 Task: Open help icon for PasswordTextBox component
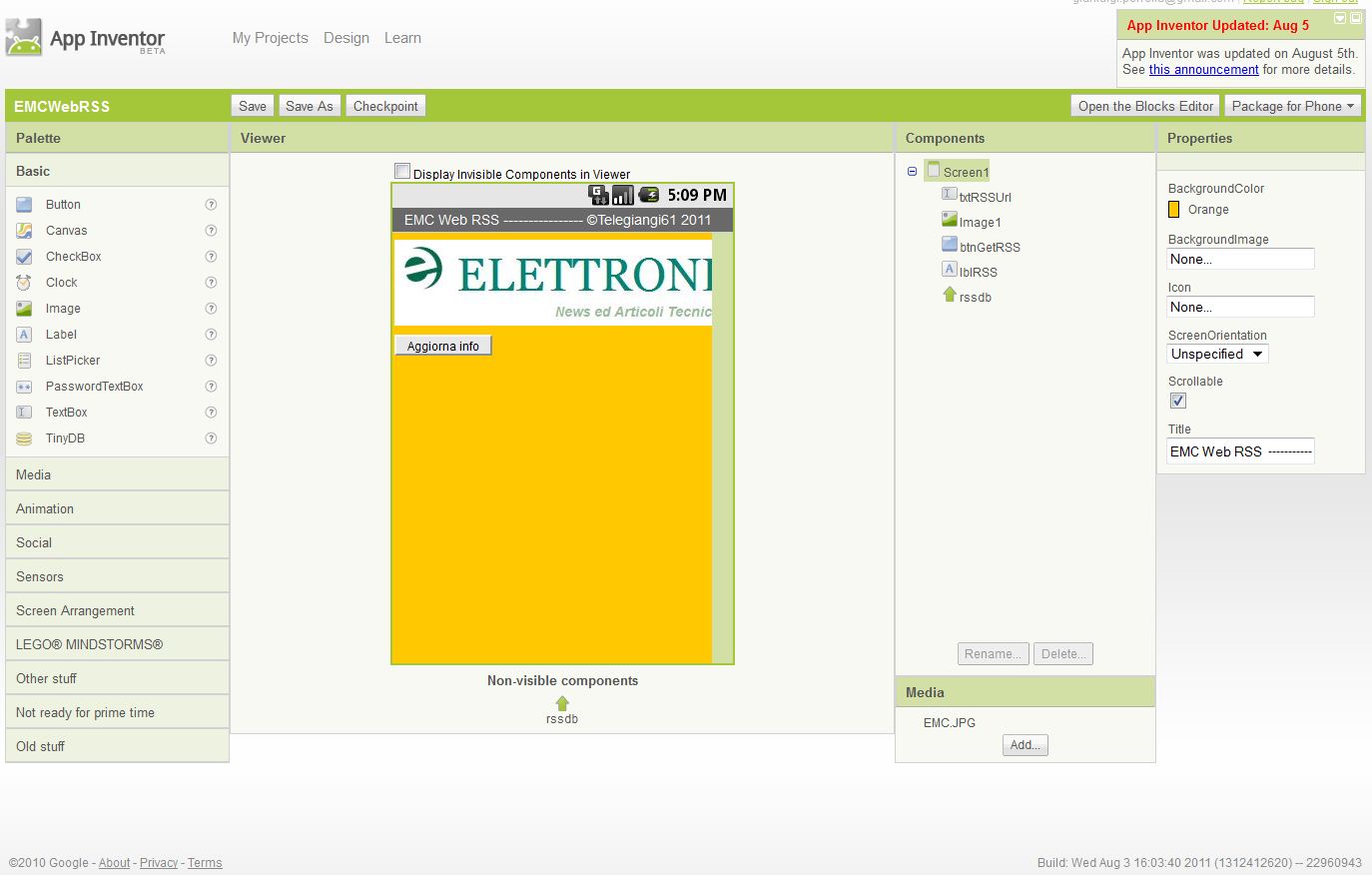211,387
